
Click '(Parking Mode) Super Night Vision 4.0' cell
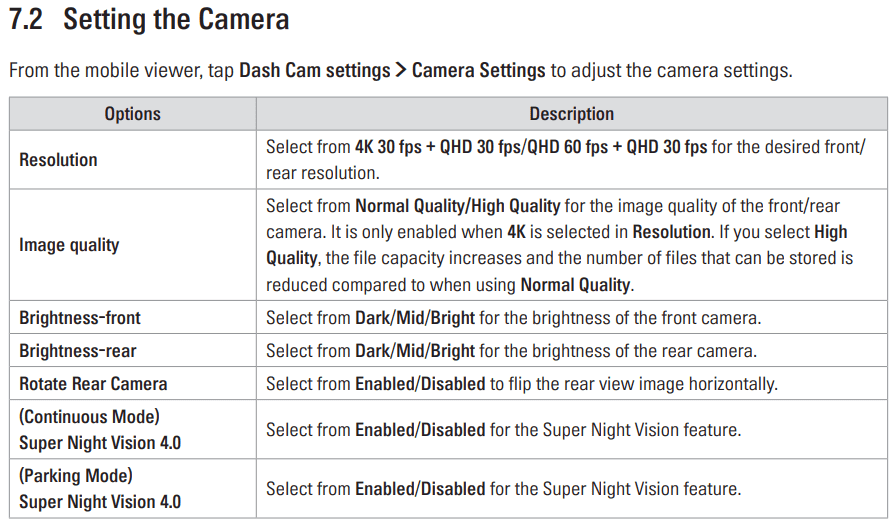132,489
